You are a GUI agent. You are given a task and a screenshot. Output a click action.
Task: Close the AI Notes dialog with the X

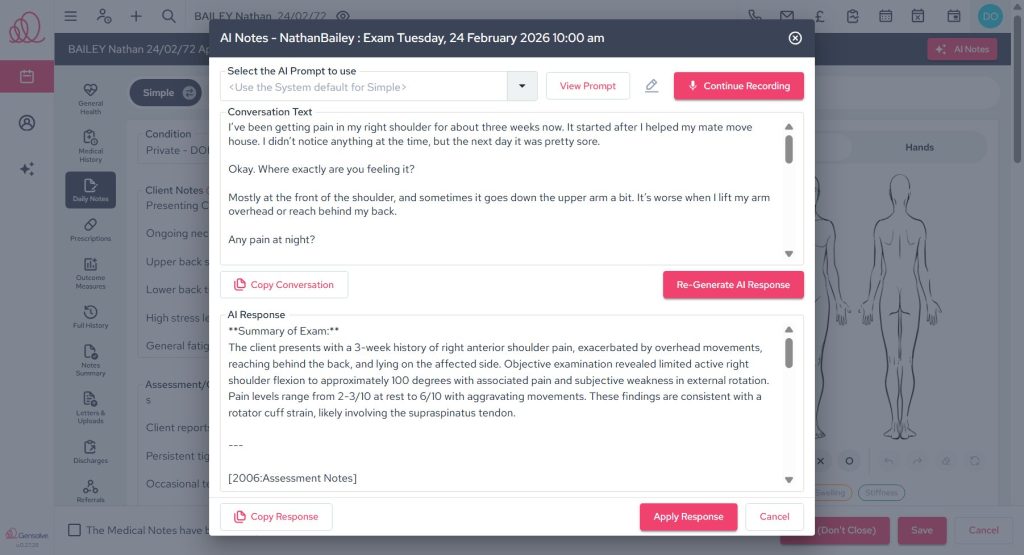pos(795,38)
